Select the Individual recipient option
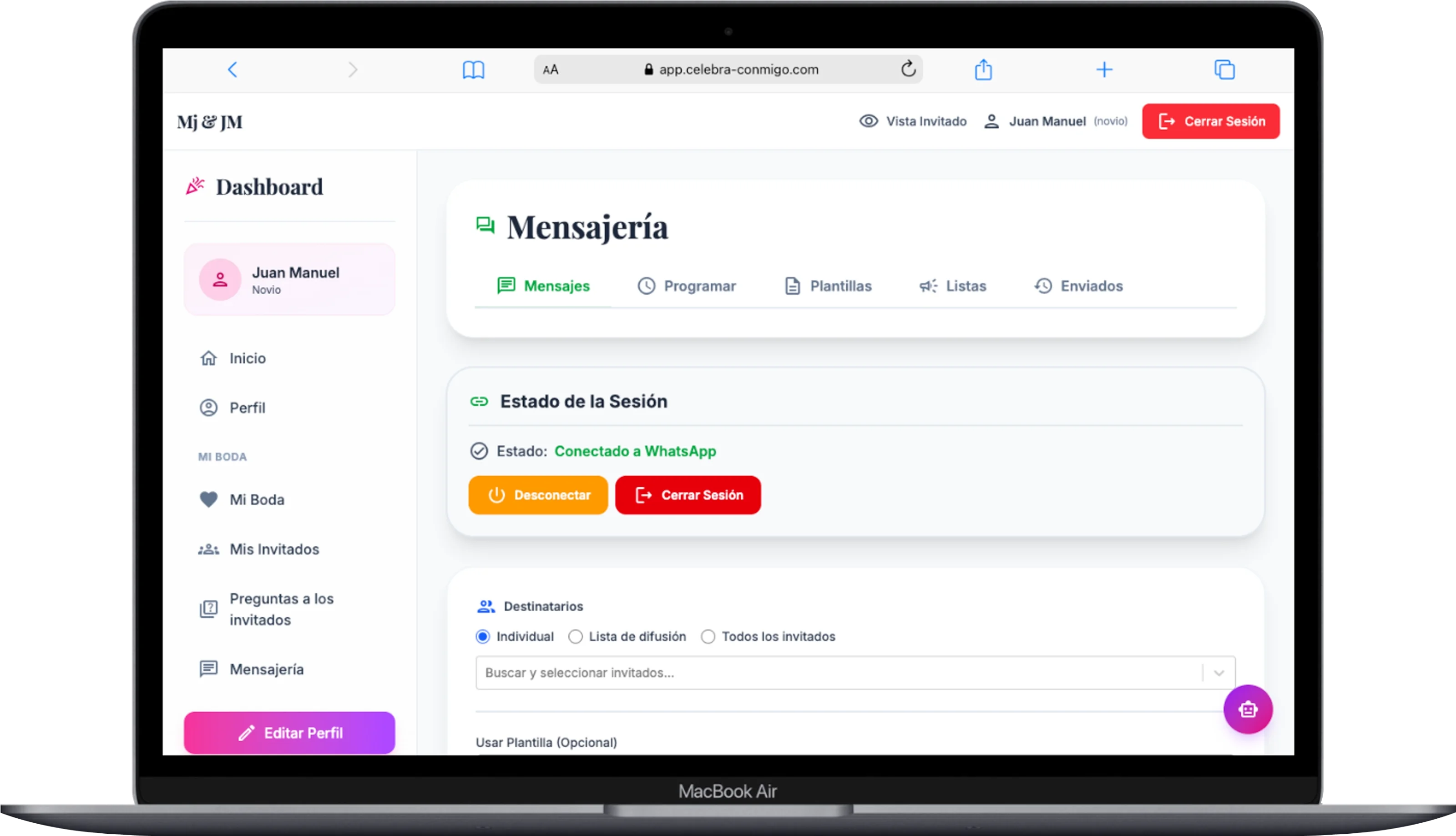 click(482, 636)
